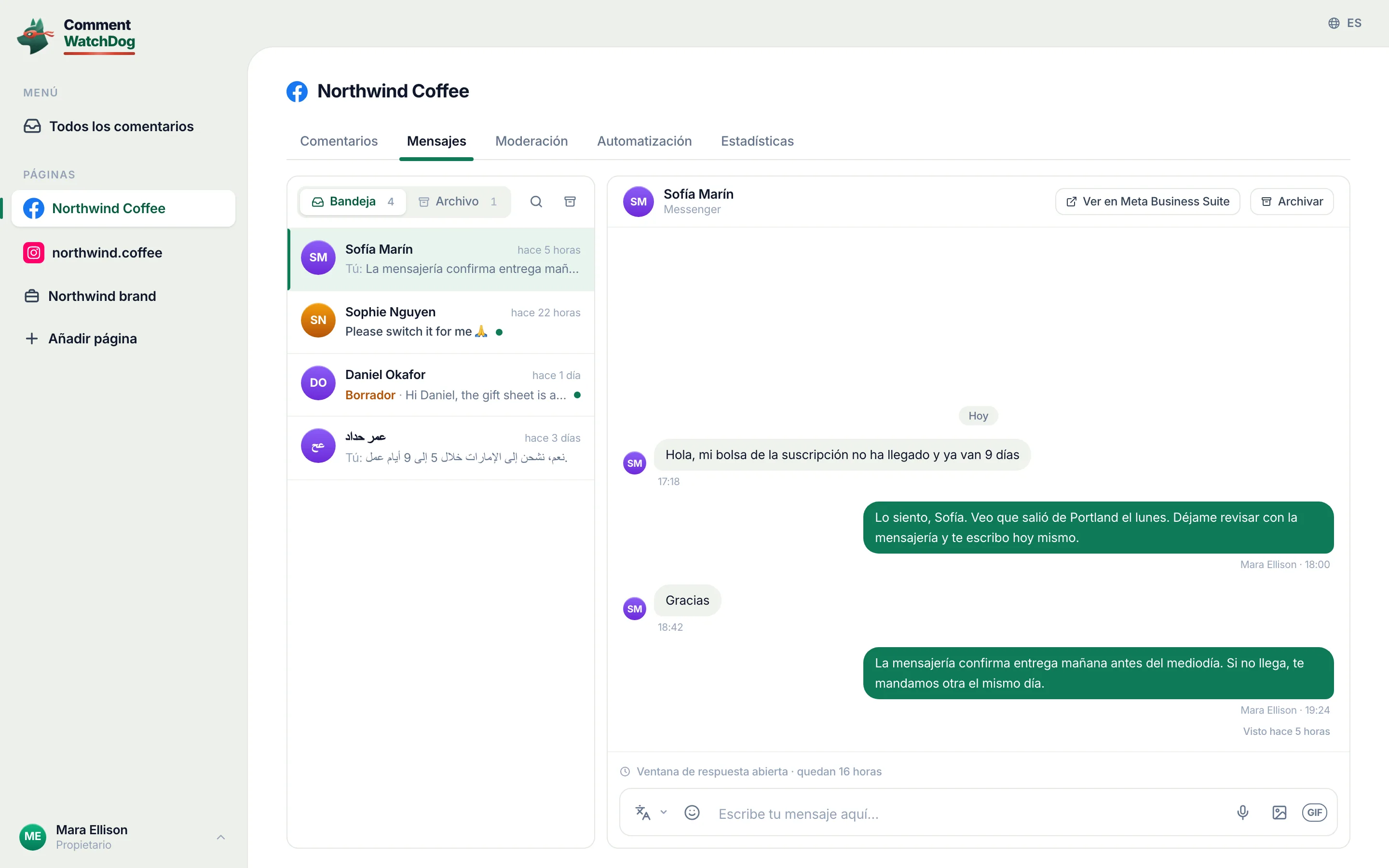
Task: Select the Archivo filter
Action: coord(457,202)
